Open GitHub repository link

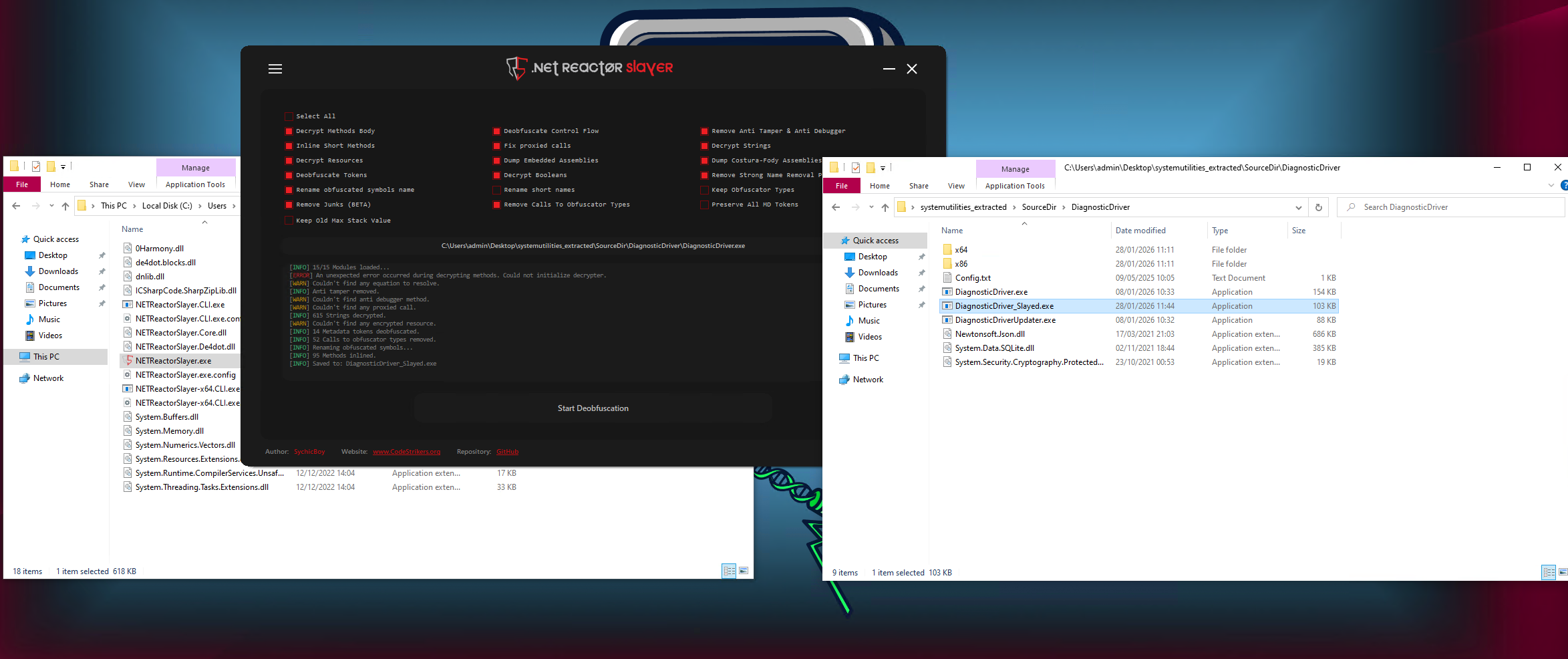pyautogui.click(x=507, y=452)
